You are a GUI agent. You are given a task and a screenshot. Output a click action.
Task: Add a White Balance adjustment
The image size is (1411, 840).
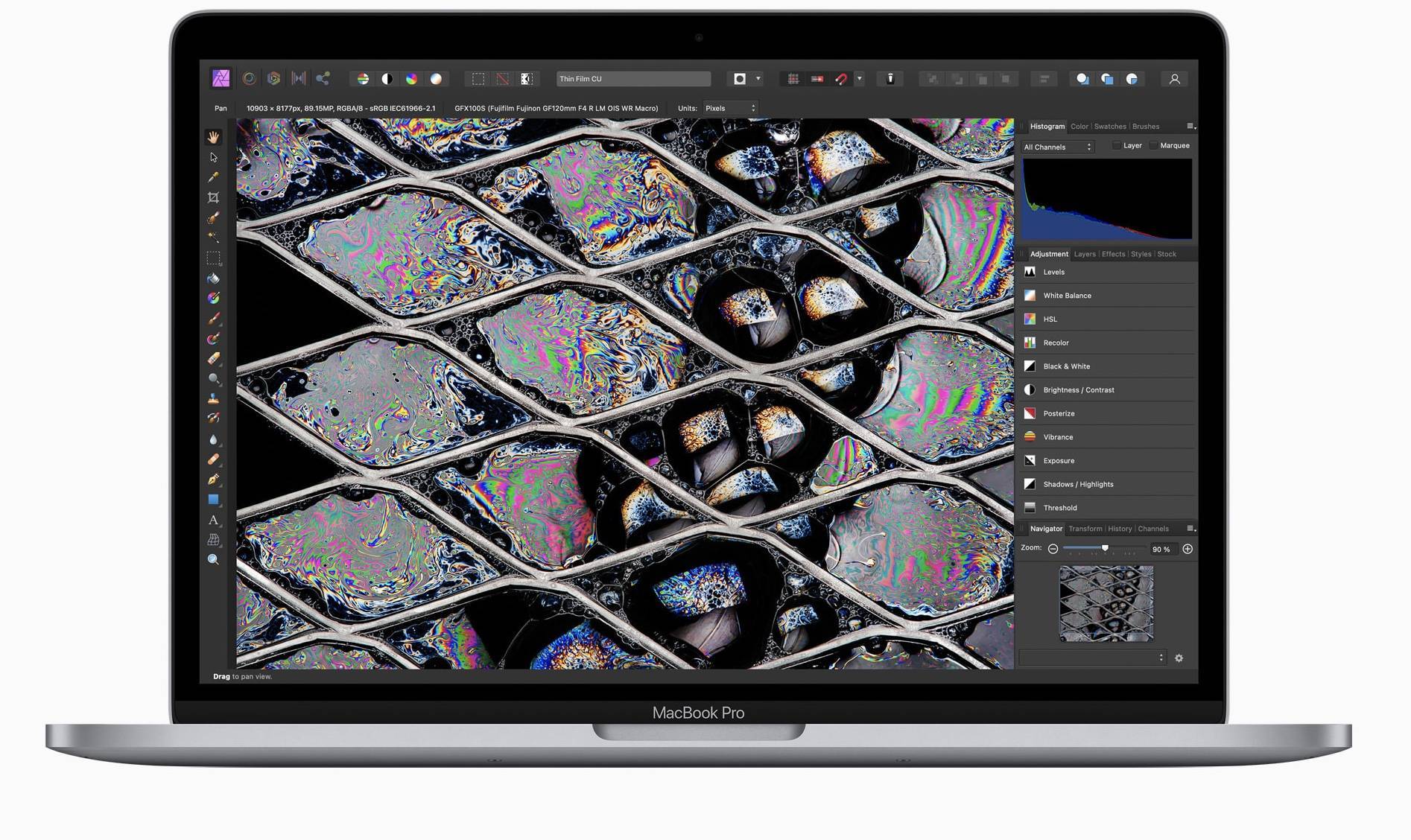1067,296
